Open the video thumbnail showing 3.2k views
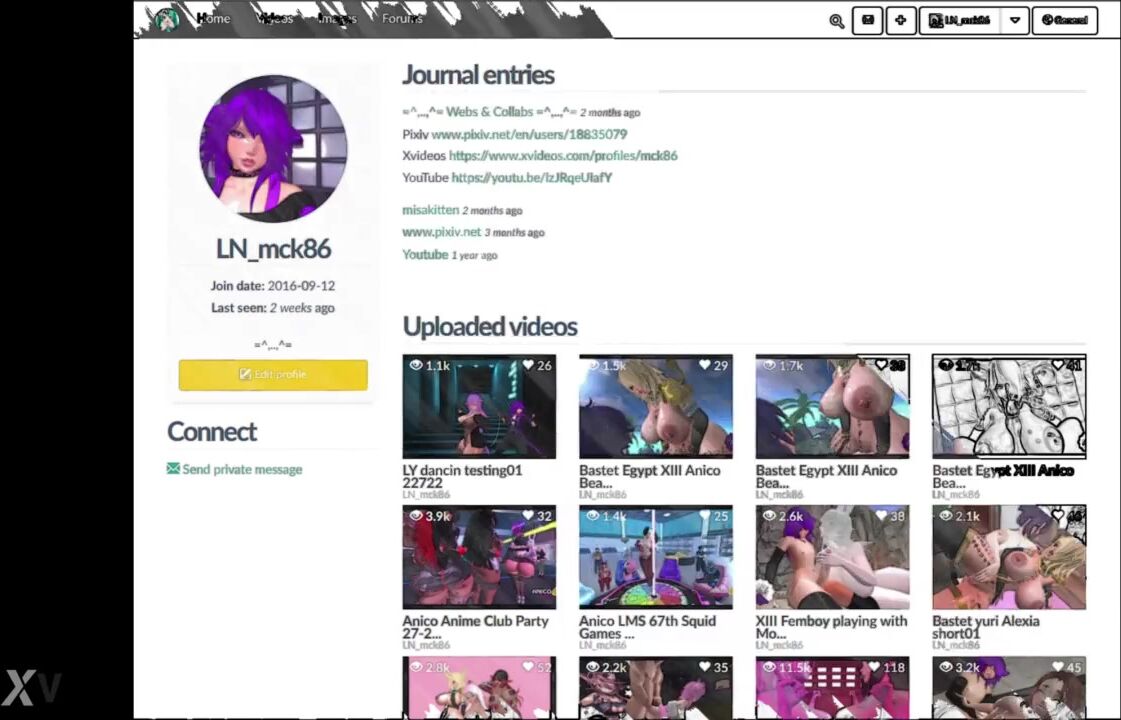This screenshot has height=720, width=1121. point(1009,687)
